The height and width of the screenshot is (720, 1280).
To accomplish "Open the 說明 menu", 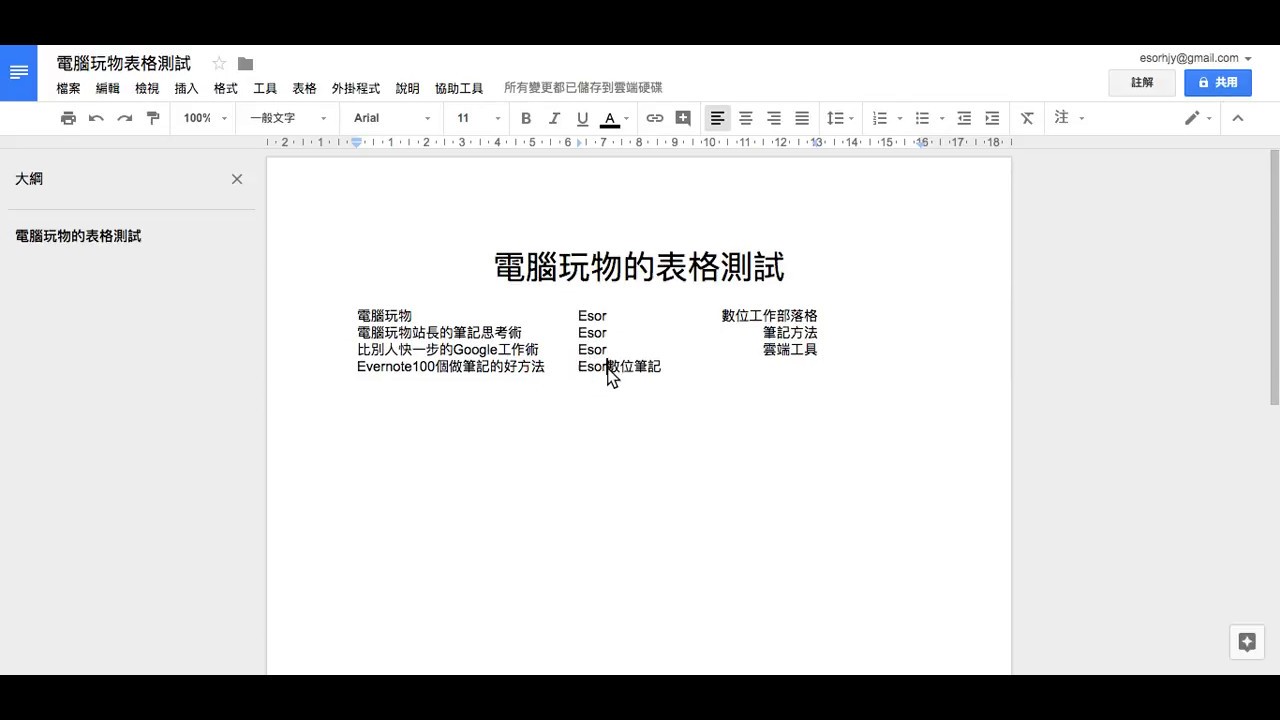I will (x=408, y=89).
